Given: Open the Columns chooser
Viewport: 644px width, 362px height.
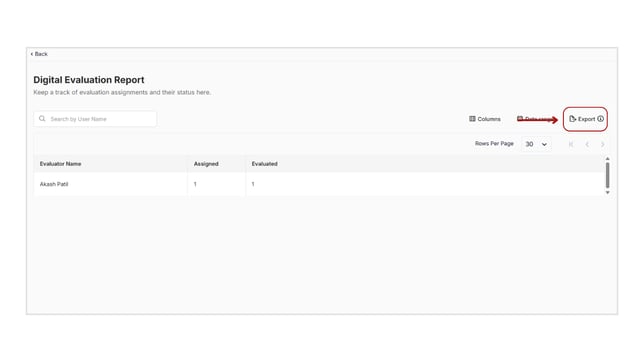Looking at the screenshot, I should (485, 119).
